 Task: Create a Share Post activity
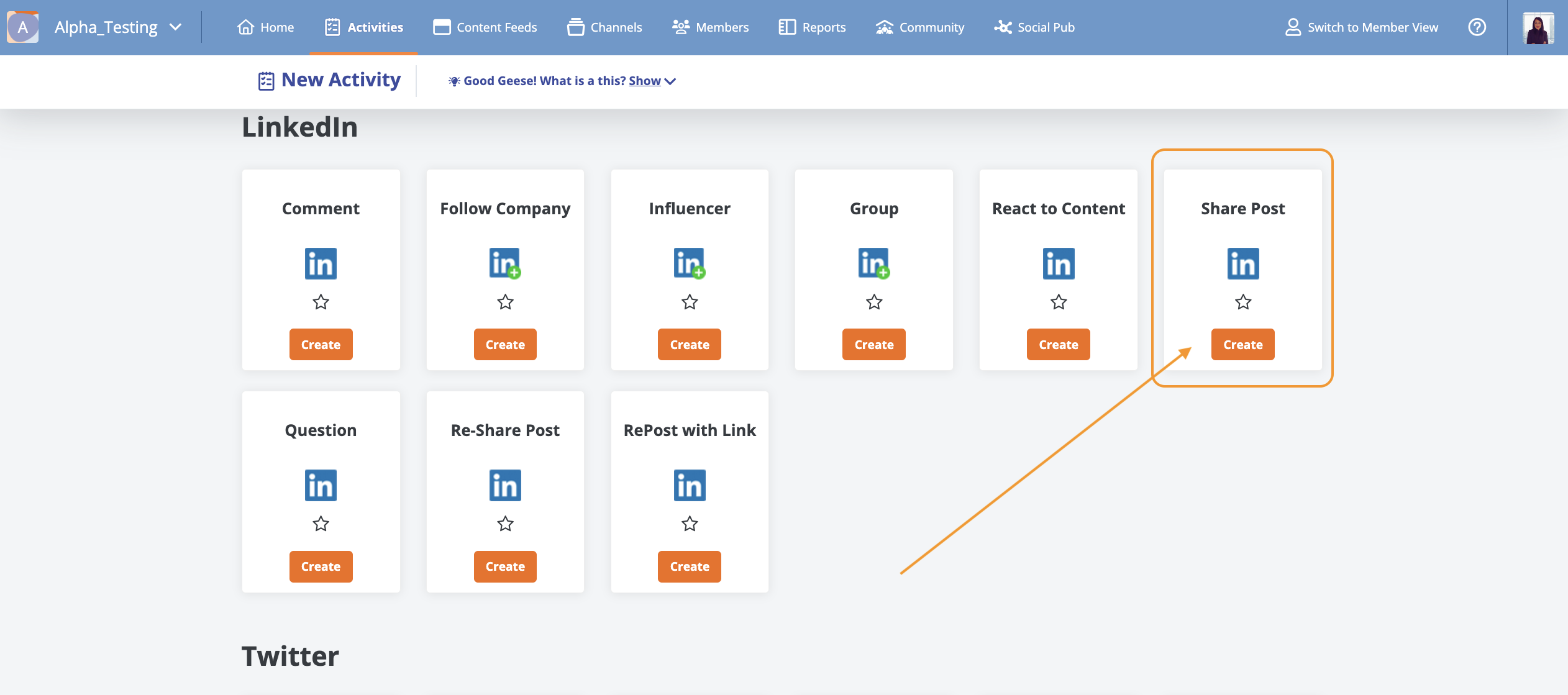tap(1243, 345)
